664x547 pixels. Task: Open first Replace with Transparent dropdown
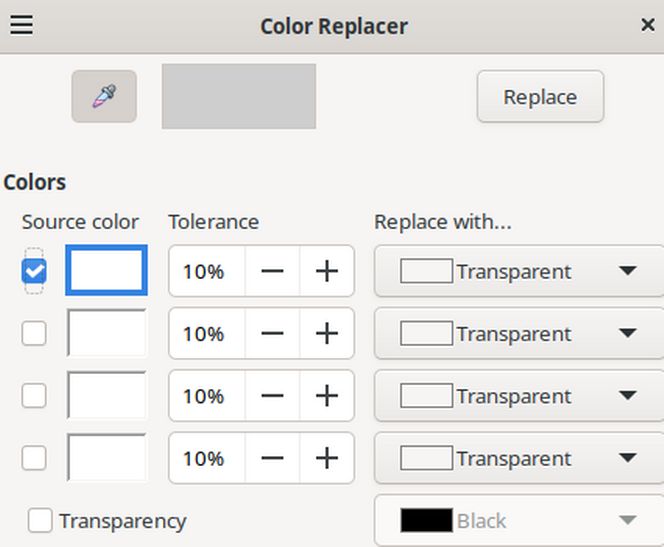(518, 272)
